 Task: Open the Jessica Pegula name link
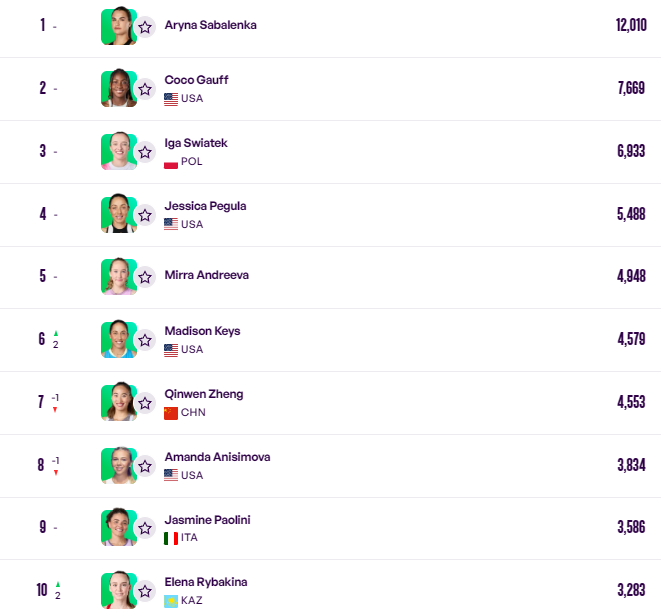[x=205, y=206]
